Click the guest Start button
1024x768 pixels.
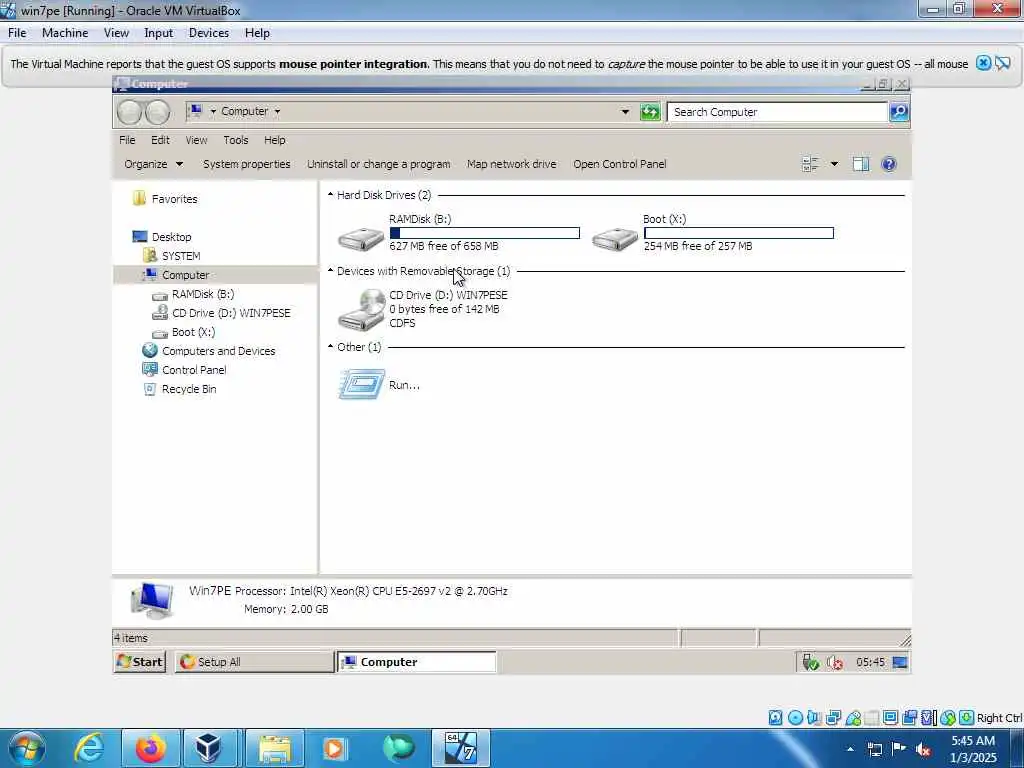(139, 662)
